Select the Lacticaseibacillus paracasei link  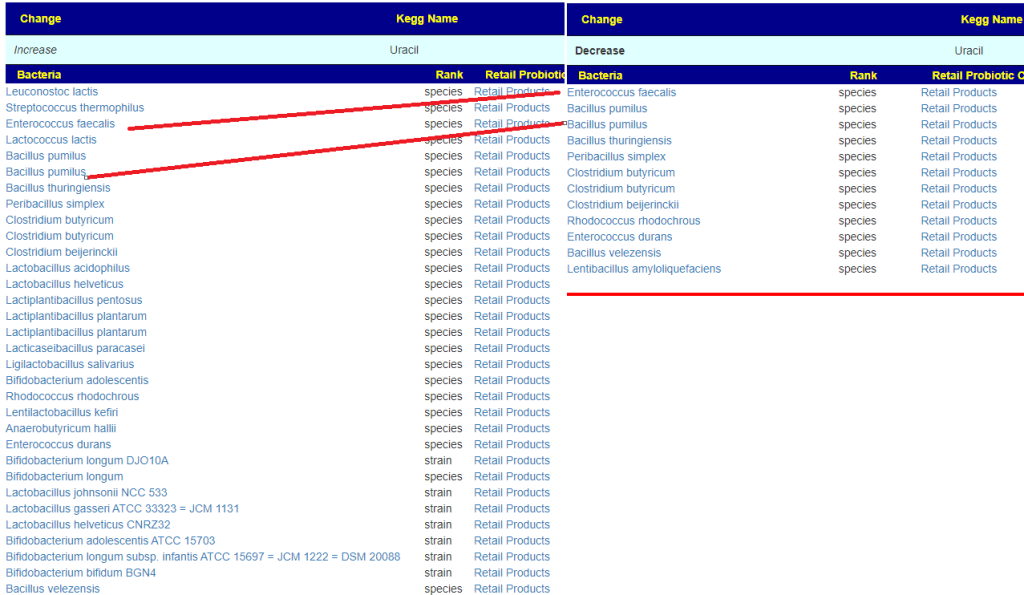(75, 348)
